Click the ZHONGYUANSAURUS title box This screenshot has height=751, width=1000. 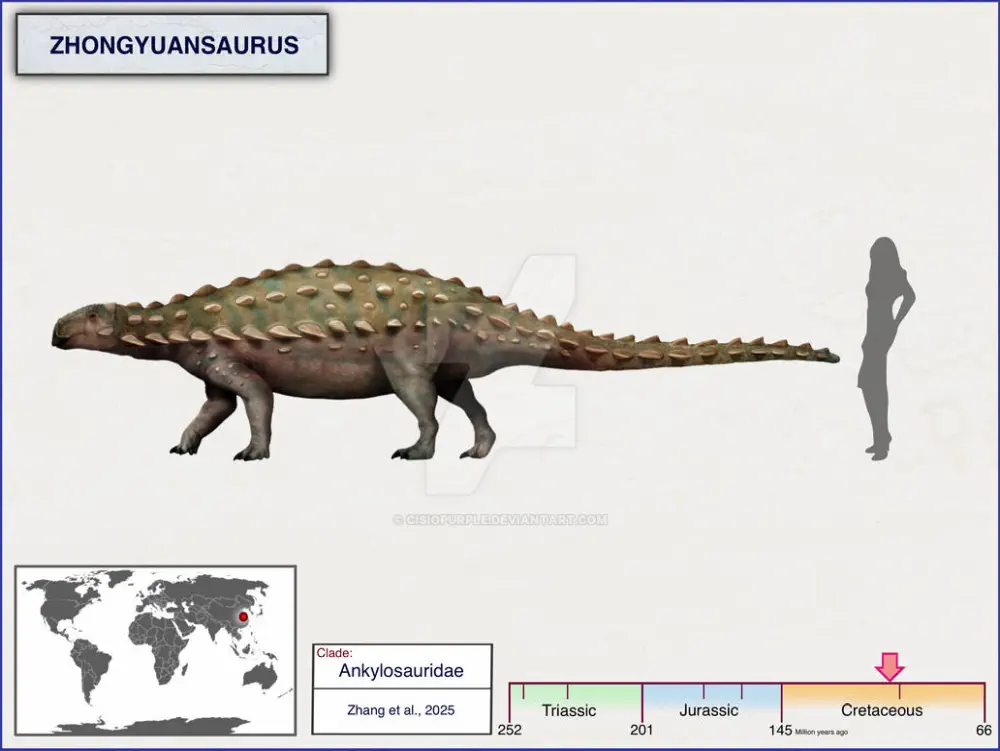tap(172, 44)
